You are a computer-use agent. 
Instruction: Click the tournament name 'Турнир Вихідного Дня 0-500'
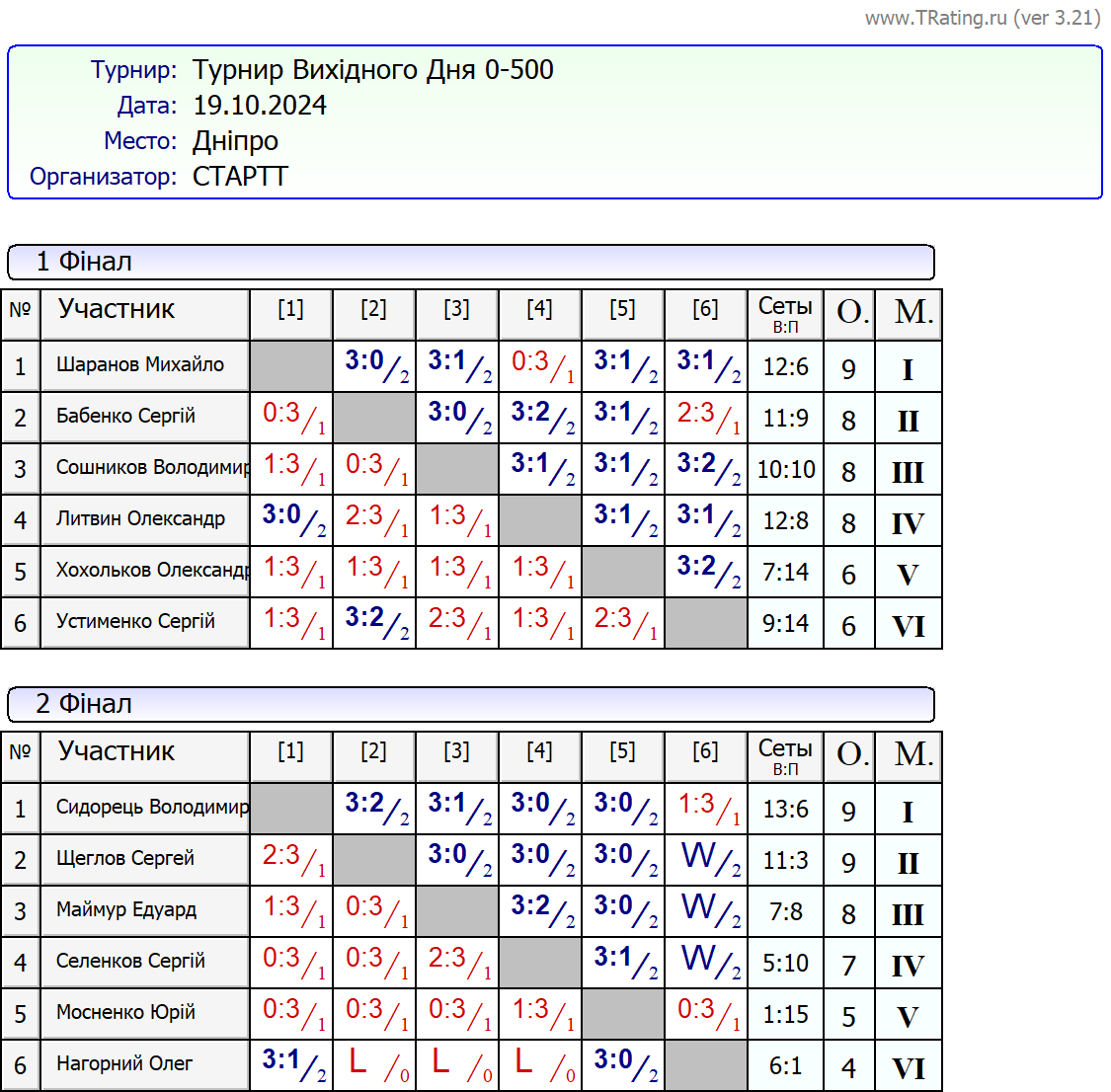click(x=372, y=70)
